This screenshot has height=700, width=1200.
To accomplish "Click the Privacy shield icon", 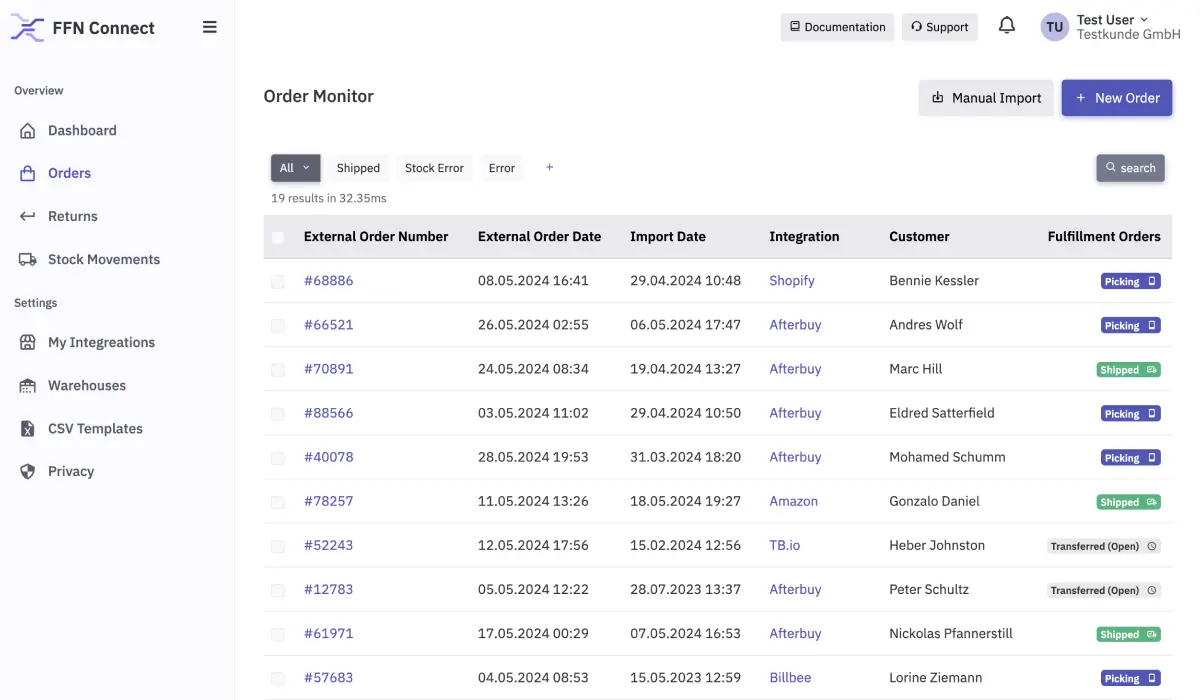I will click(28, 472).
